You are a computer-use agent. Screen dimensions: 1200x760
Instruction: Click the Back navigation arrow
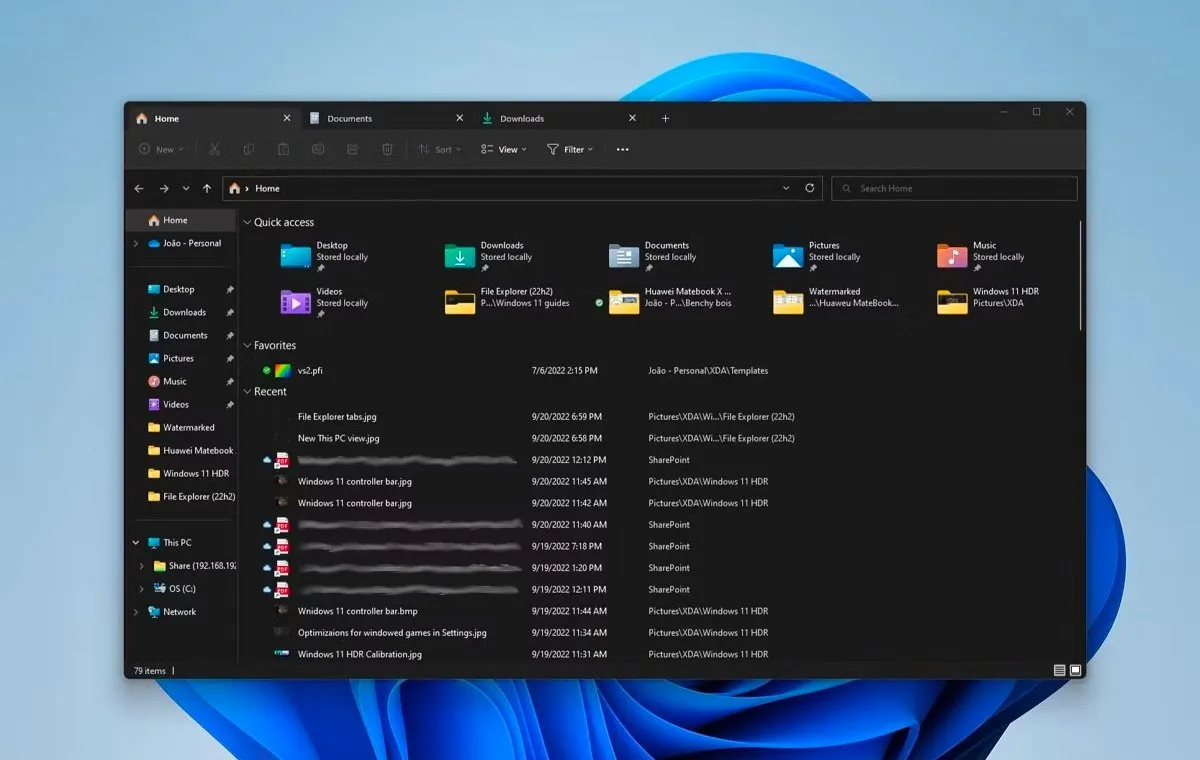coord(139,188)
